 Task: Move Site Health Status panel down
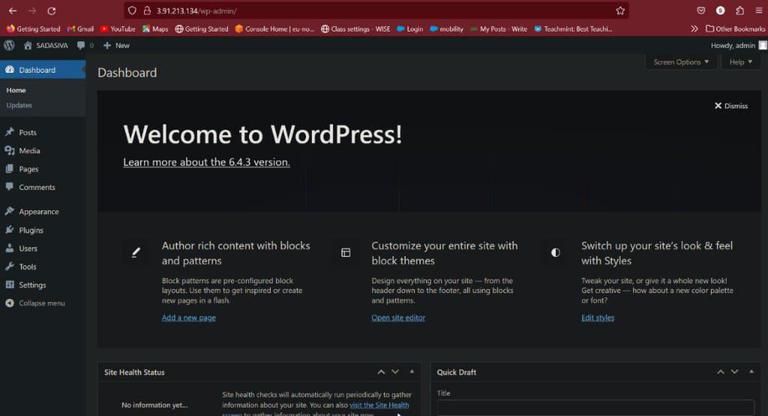point(395,372)
